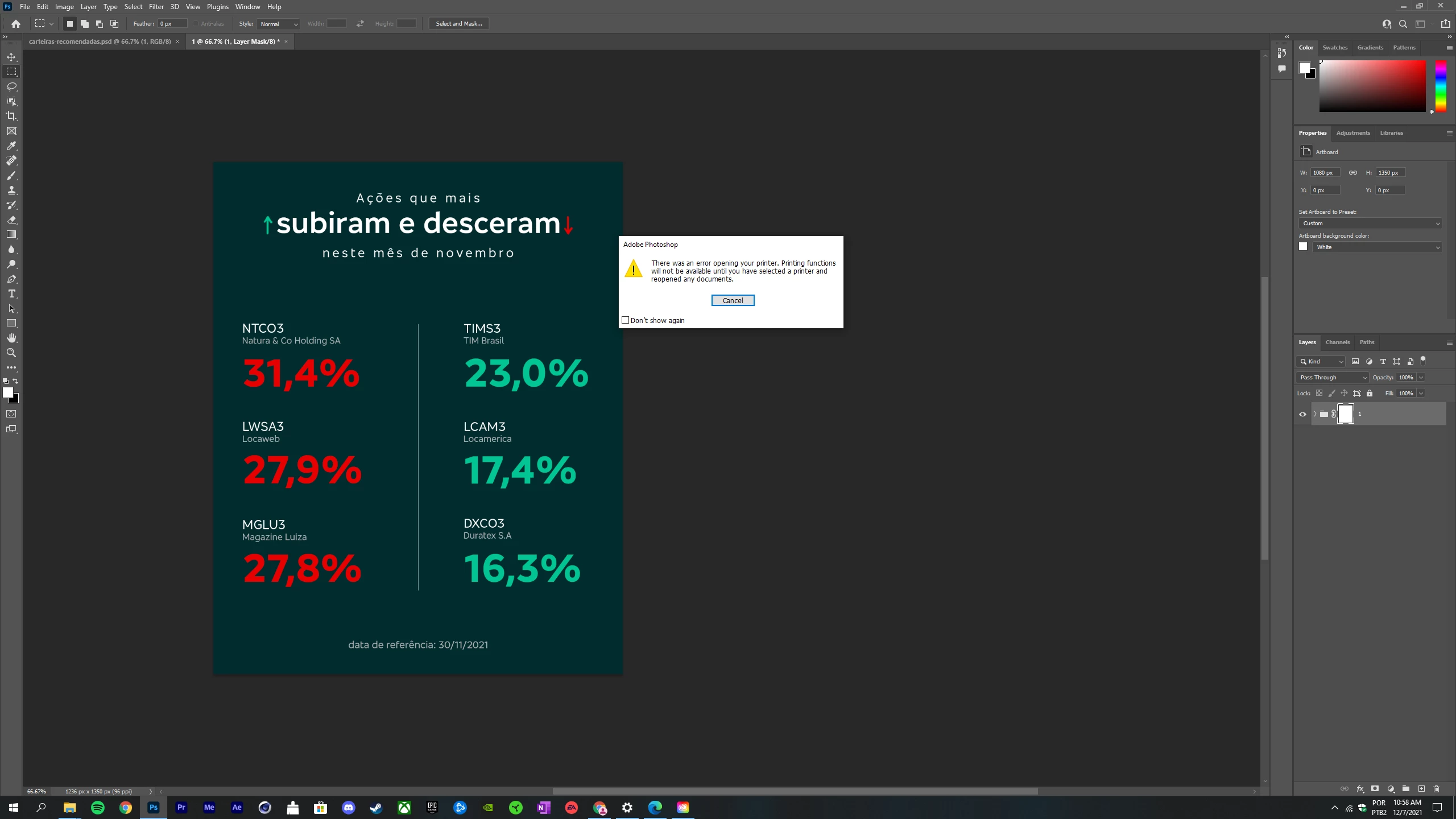Click the Select and Mask button
This screenshot has width=1456, height=819.
[x=458, y=24]
